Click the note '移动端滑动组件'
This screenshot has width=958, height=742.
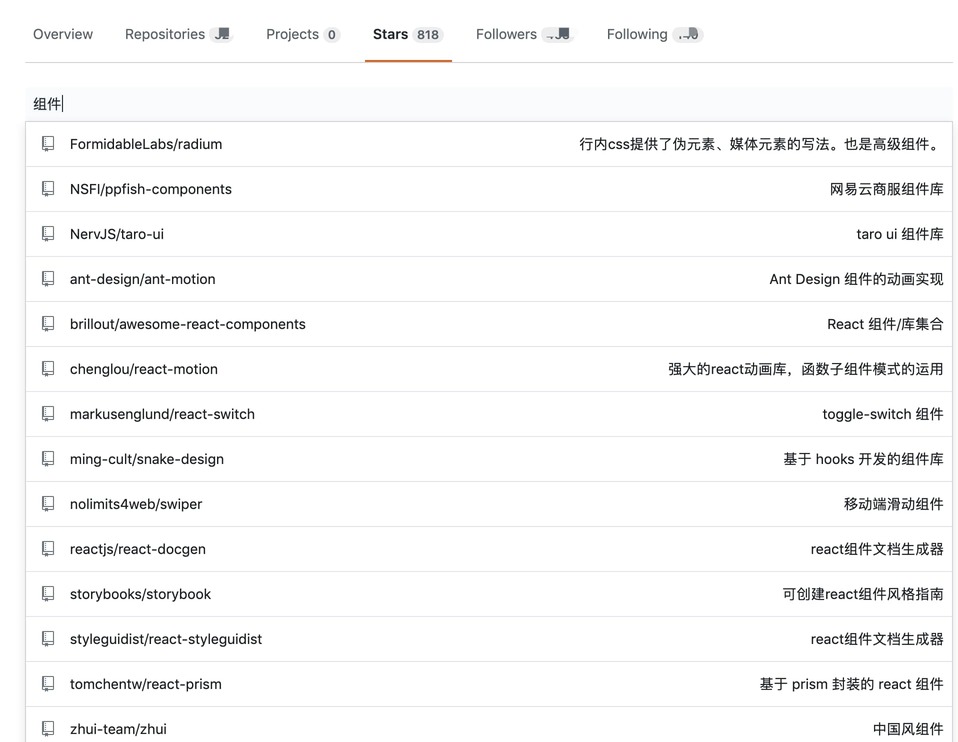[893, 504]
